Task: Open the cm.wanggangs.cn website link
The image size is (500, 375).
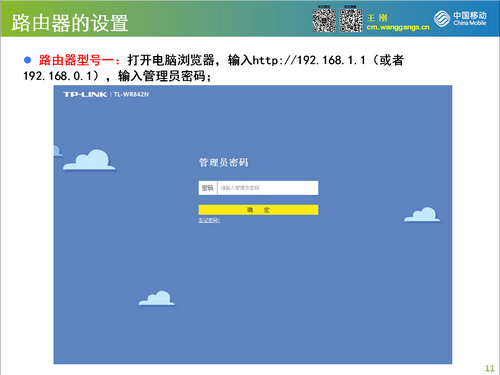Action: [398, 27]
